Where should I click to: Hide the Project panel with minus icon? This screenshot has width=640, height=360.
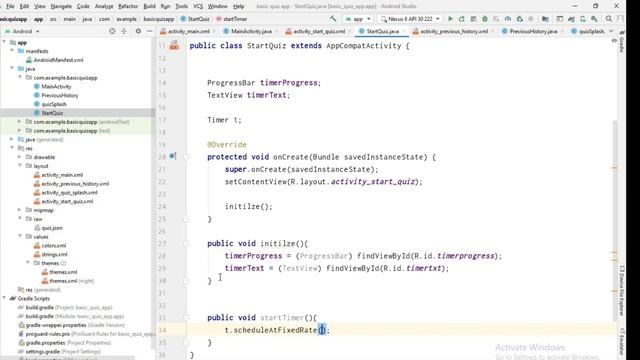pyautogui.click(x=149, y=31)
